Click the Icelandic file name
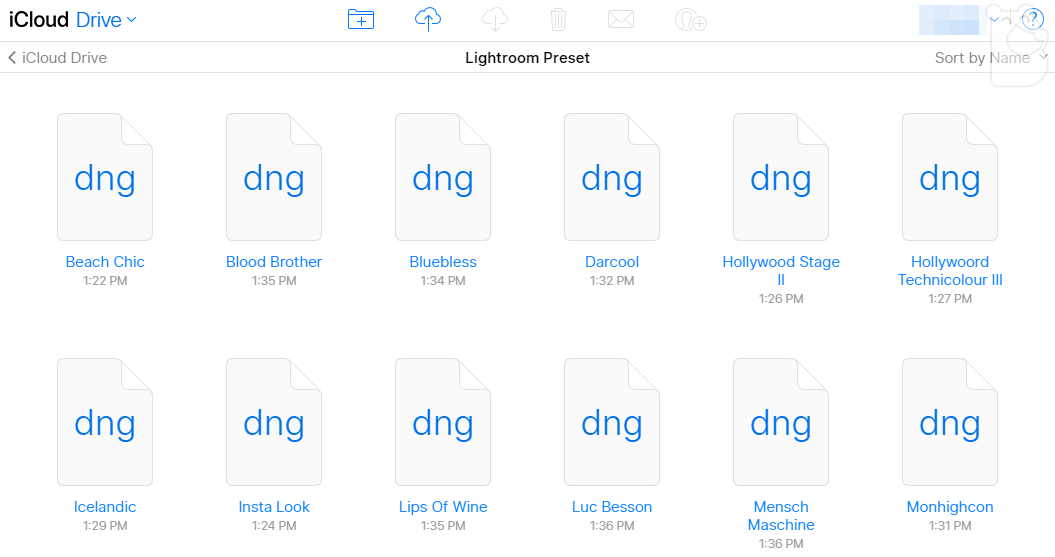The height and width of the screenshot is (557, 1055). pyautogui.click(x=105, y=507)
